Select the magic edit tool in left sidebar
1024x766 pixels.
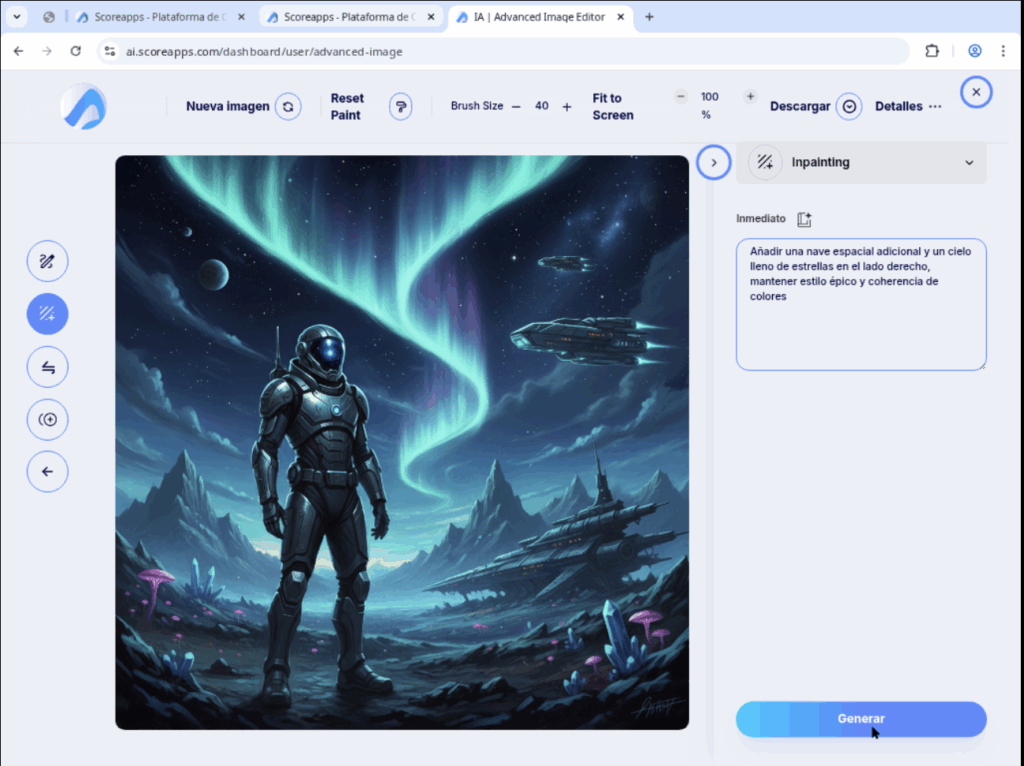[x=47, y=262]
